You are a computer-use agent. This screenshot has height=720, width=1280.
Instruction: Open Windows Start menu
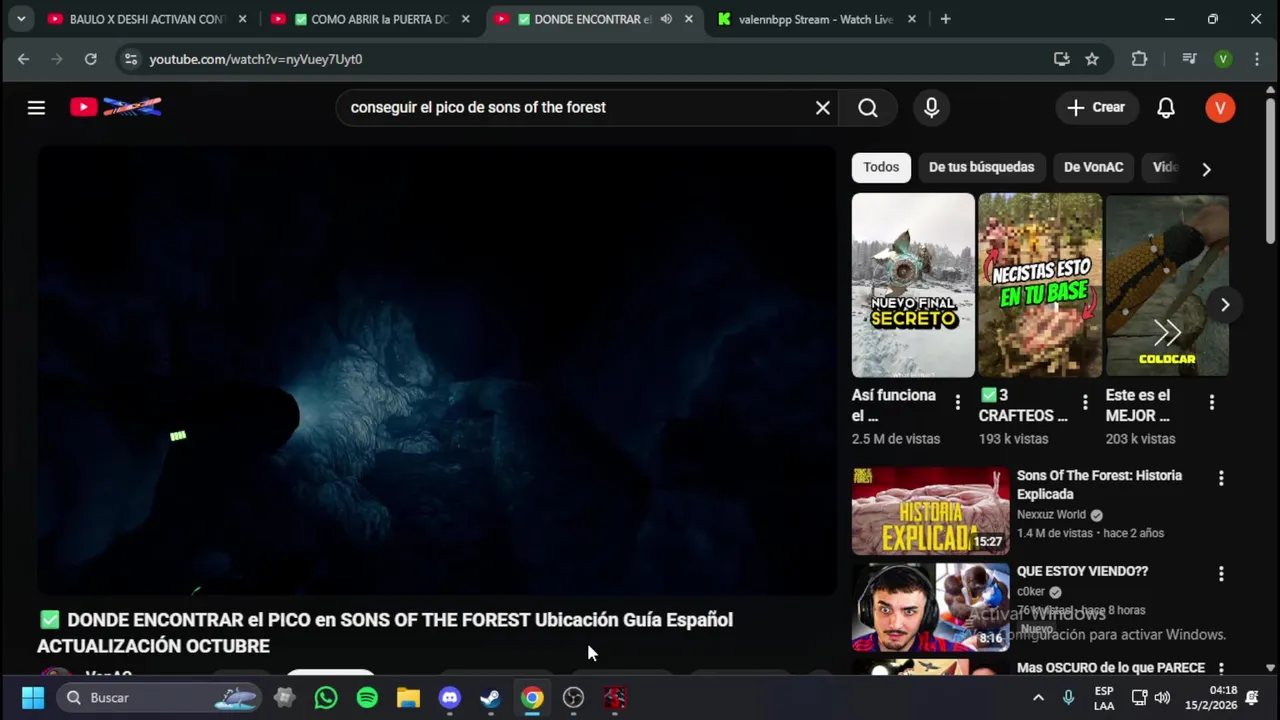coord(33,698)
